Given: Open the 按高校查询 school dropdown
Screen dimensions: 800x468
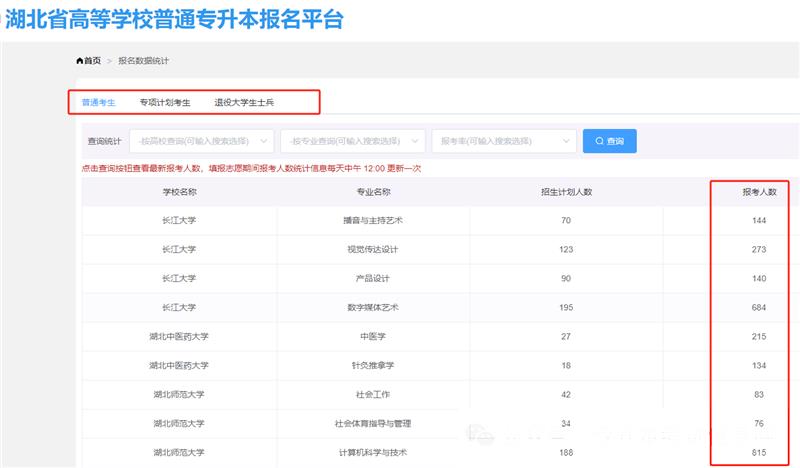Looking at the screenshot, I should coord(202,141).
